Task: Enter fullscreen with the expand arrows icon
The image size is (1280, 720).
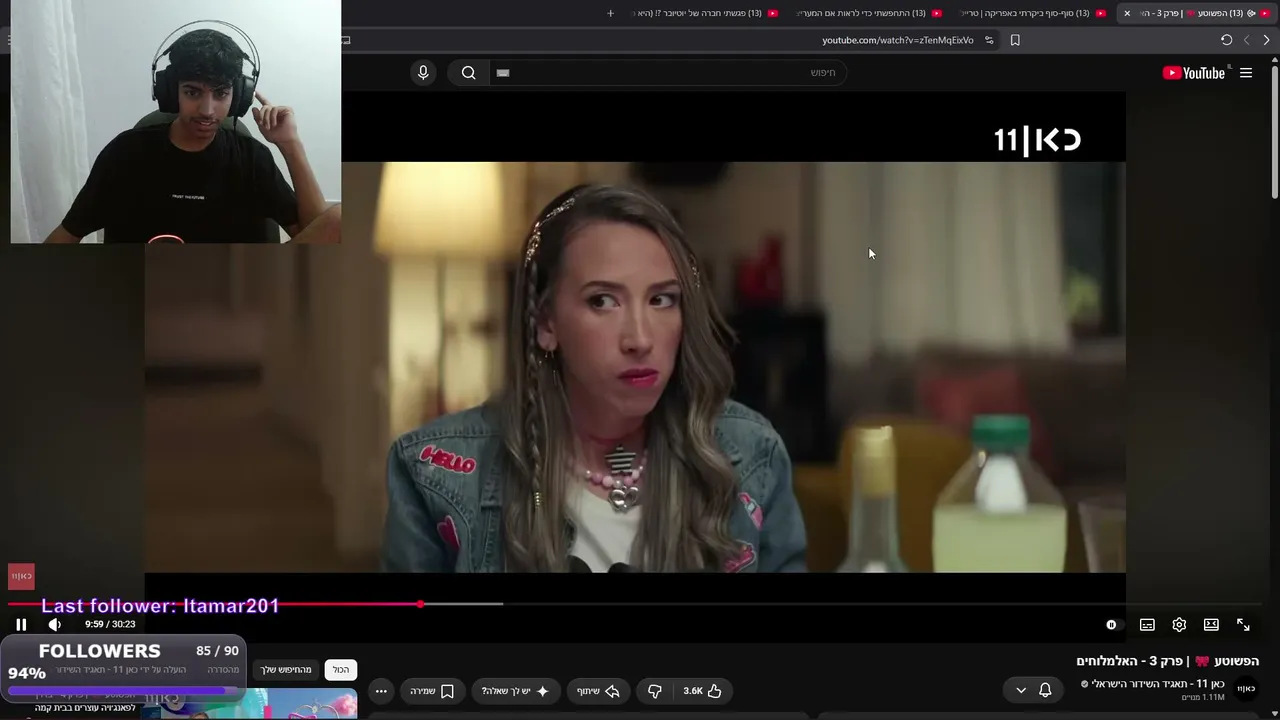Action: point(1243,624)
